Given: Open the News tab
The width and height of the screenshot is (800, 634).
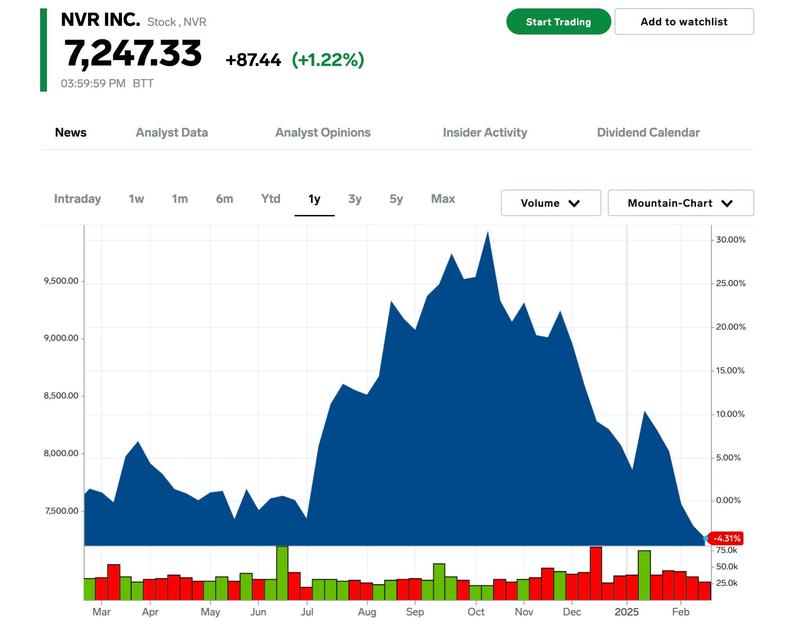Looking at the screenshot, I should (x=70, y=132).
